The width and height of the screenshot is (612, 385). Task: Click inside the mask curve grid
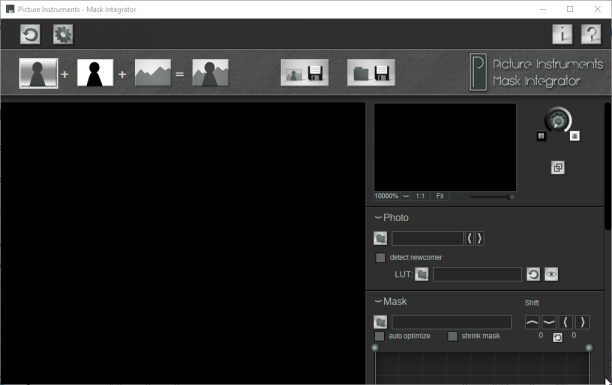482,367
